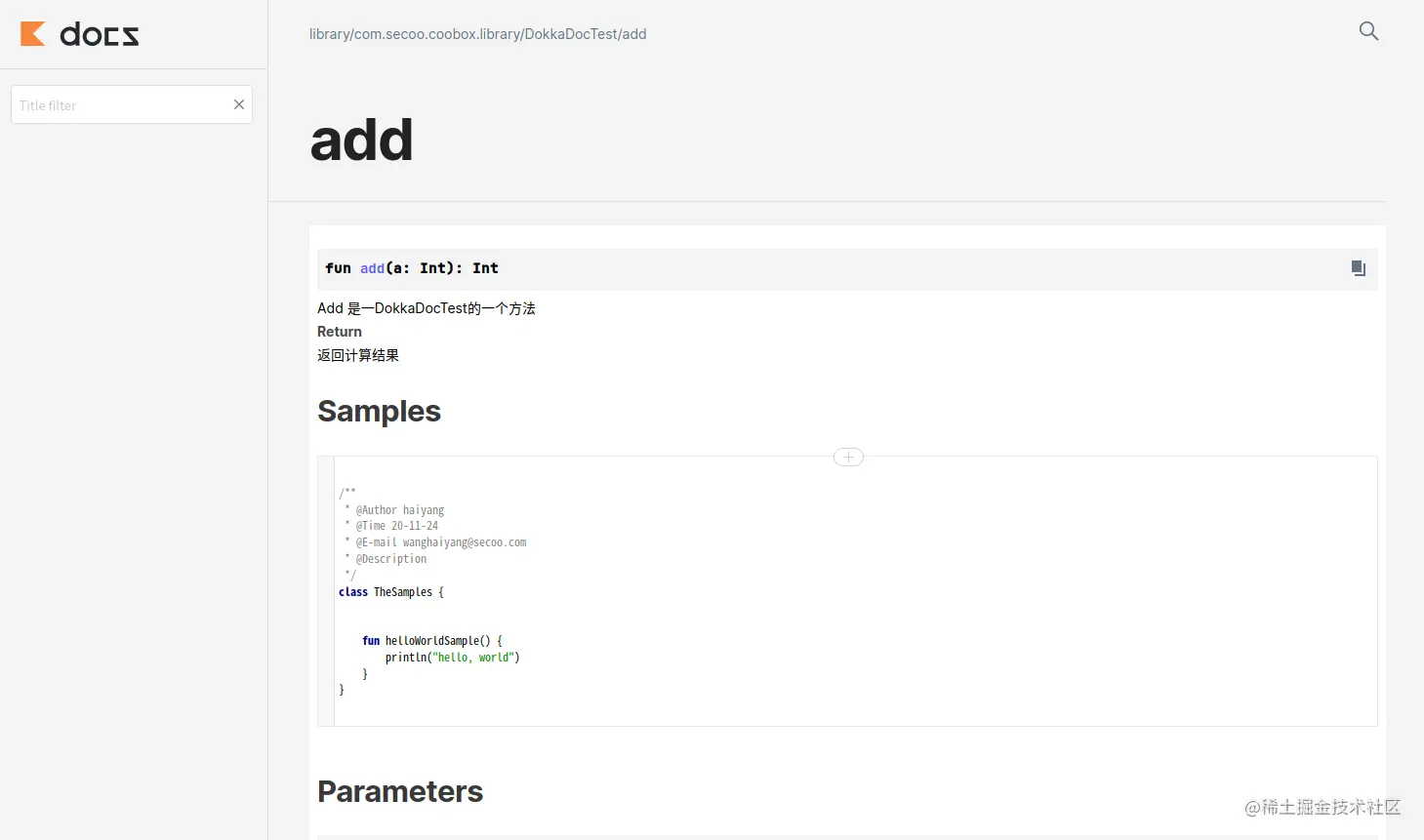Copy the fun add signature code
Viewport: 1424px width, 840px height.
(x=1358, y=268)
